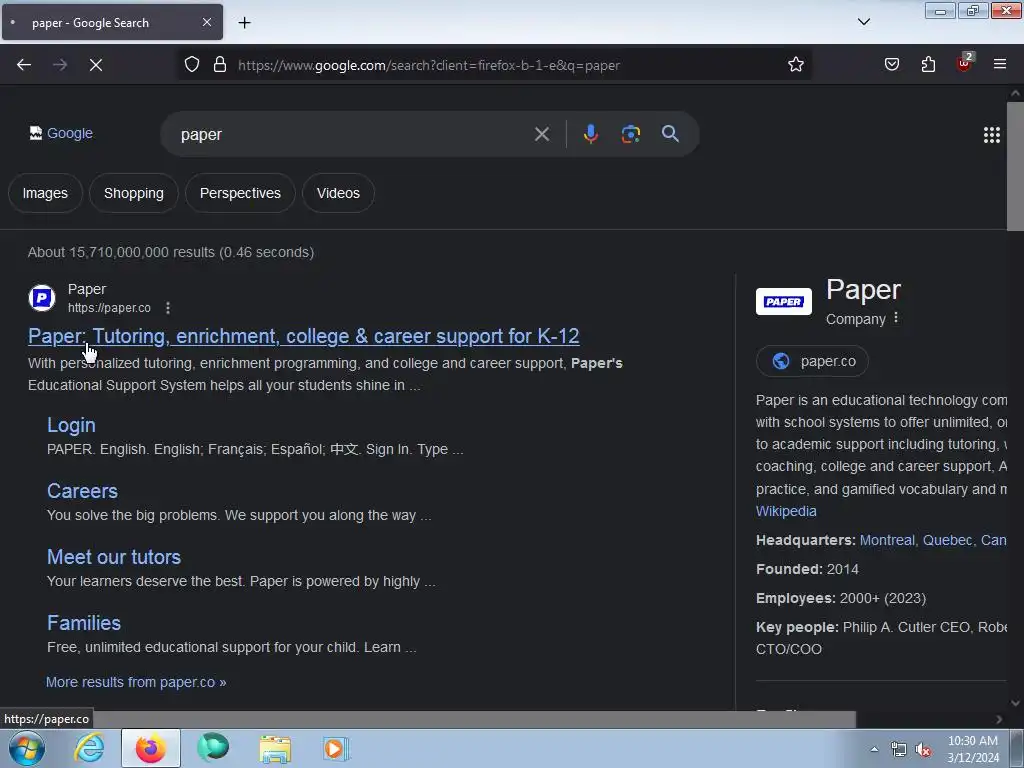Stop loading the page
Screen dimensions: 1024x768
click(95, 65)
